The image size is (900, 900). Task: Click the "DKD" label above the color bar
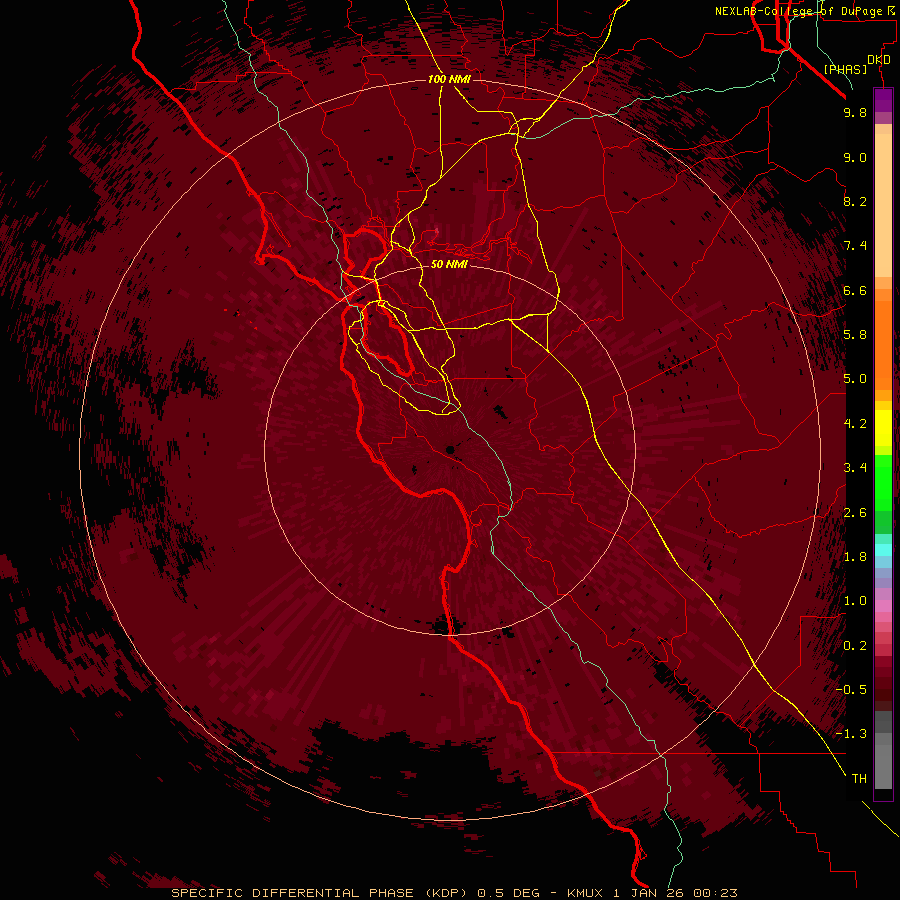click(x=879, y=60)
